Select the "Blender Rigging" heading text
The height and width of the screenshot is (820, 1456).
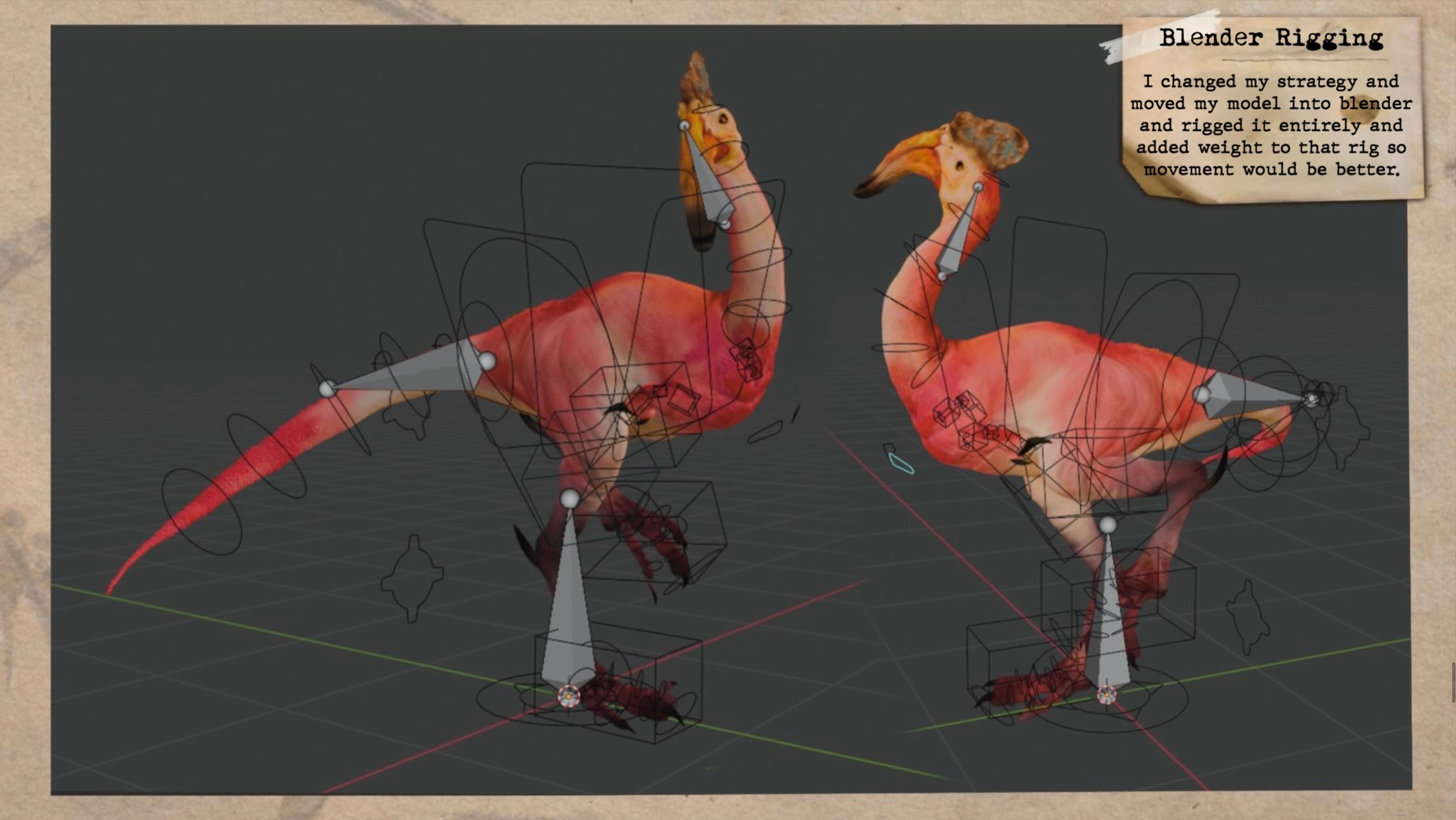pos(1271,38)
